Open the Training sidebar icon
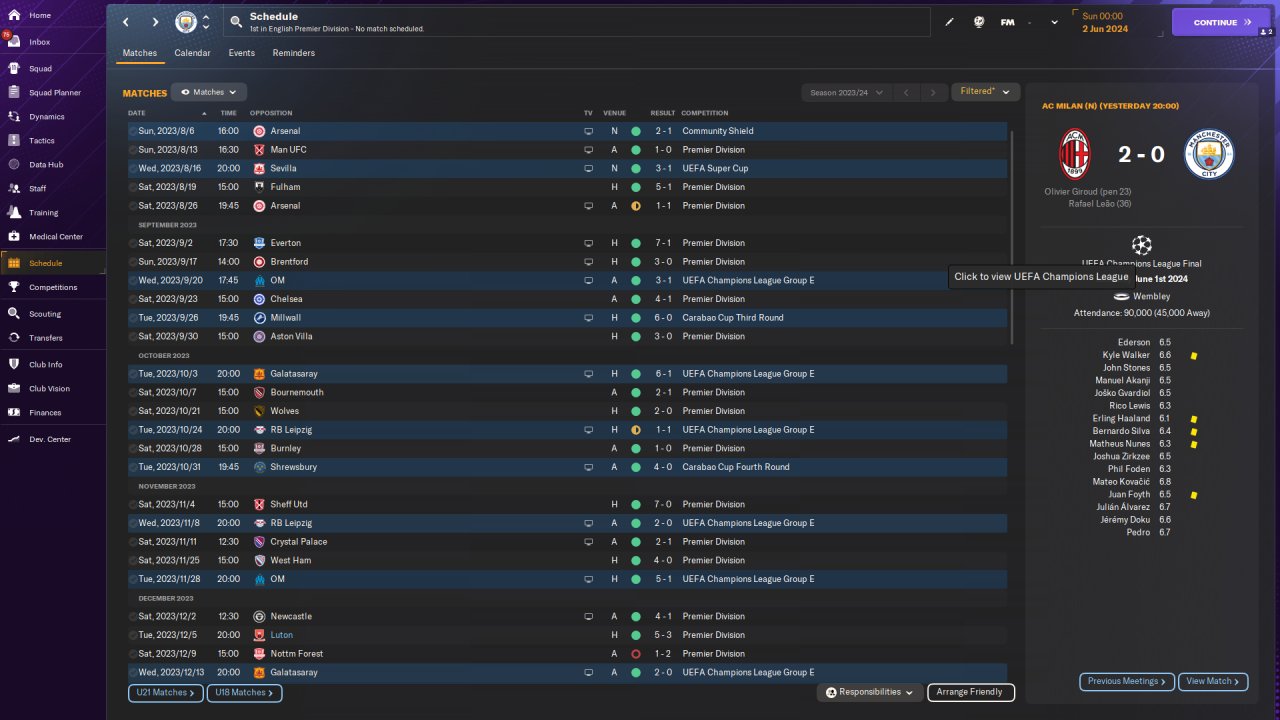1280x720 pixels. [x=14, y=212]
